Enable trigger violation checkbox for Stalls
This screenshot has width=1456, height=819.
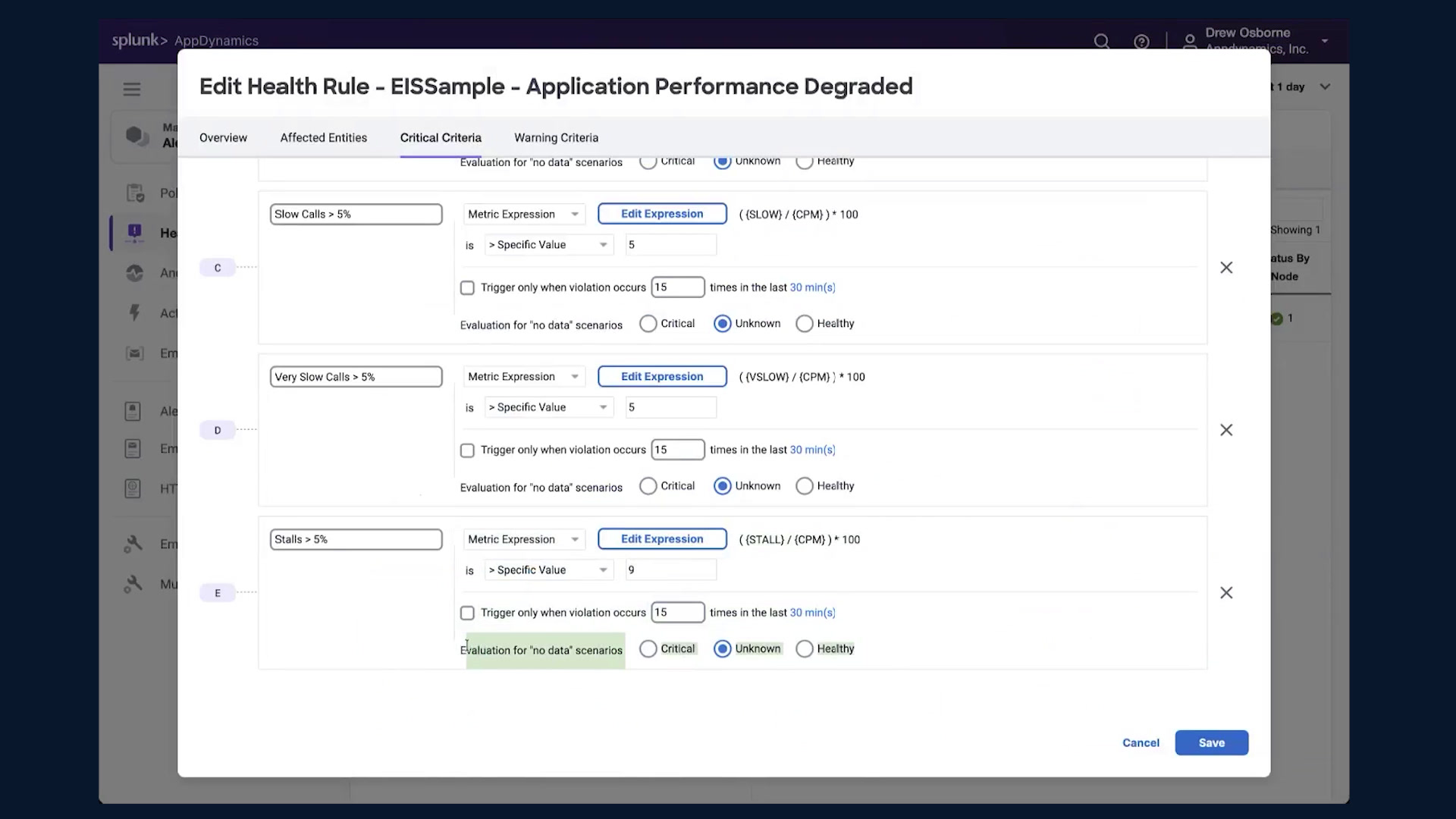(x=467, y=613)
